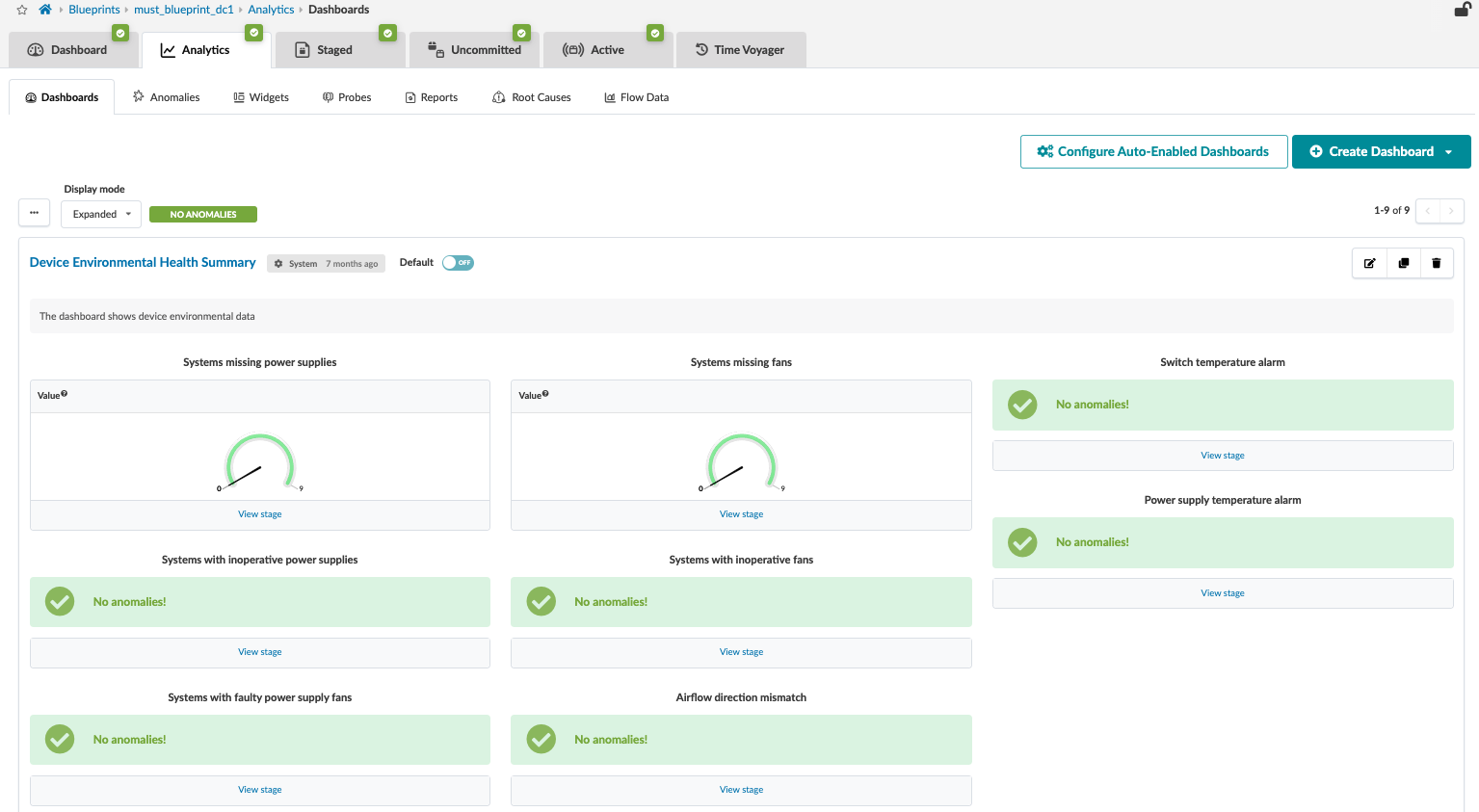
Task: Click the Systems missing power supplies gauge
Action: (x=259, y=462)
